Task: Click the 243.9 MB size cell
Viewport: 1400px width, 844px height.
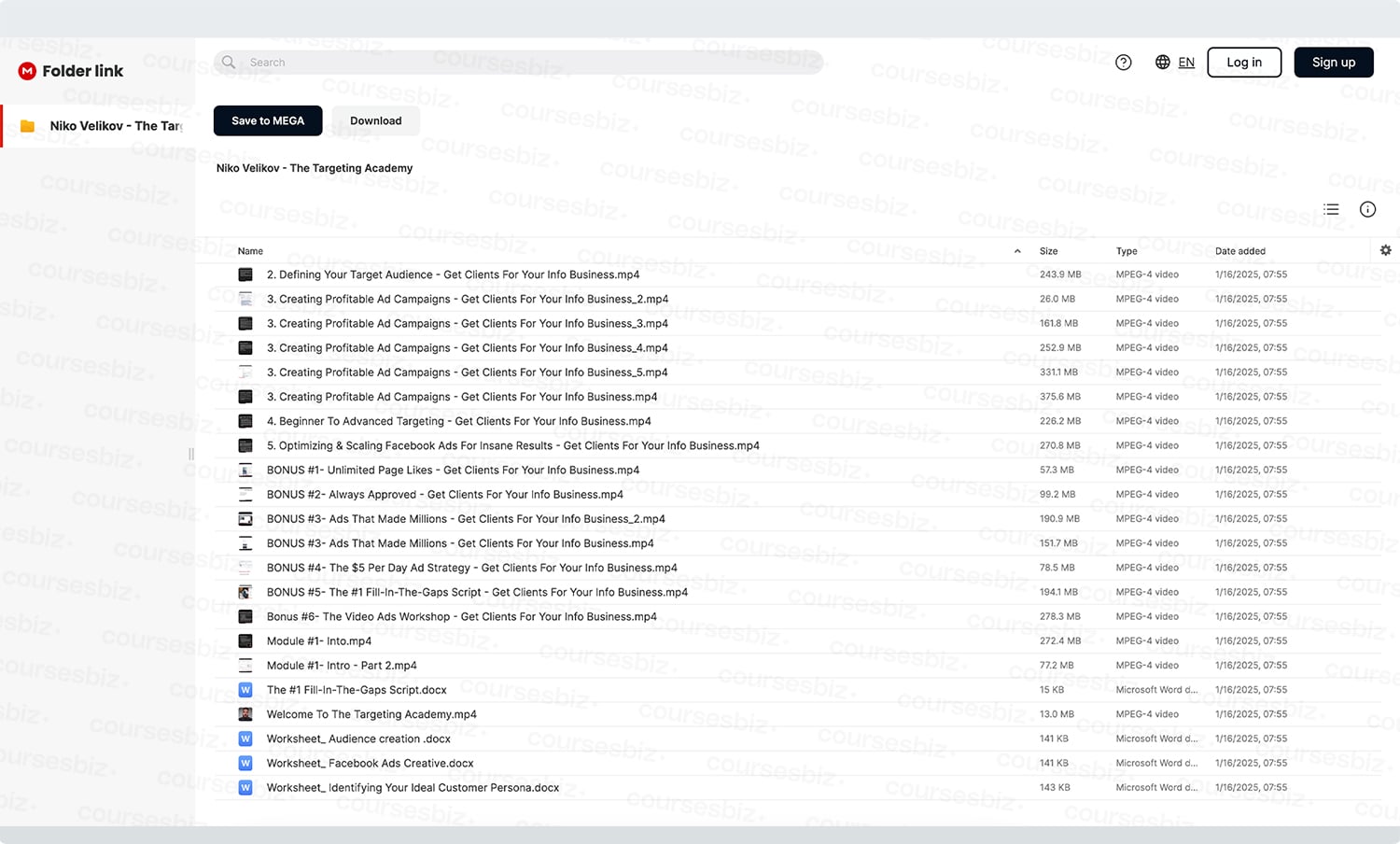Action: pyautogui.click(x=1060, y=274)
